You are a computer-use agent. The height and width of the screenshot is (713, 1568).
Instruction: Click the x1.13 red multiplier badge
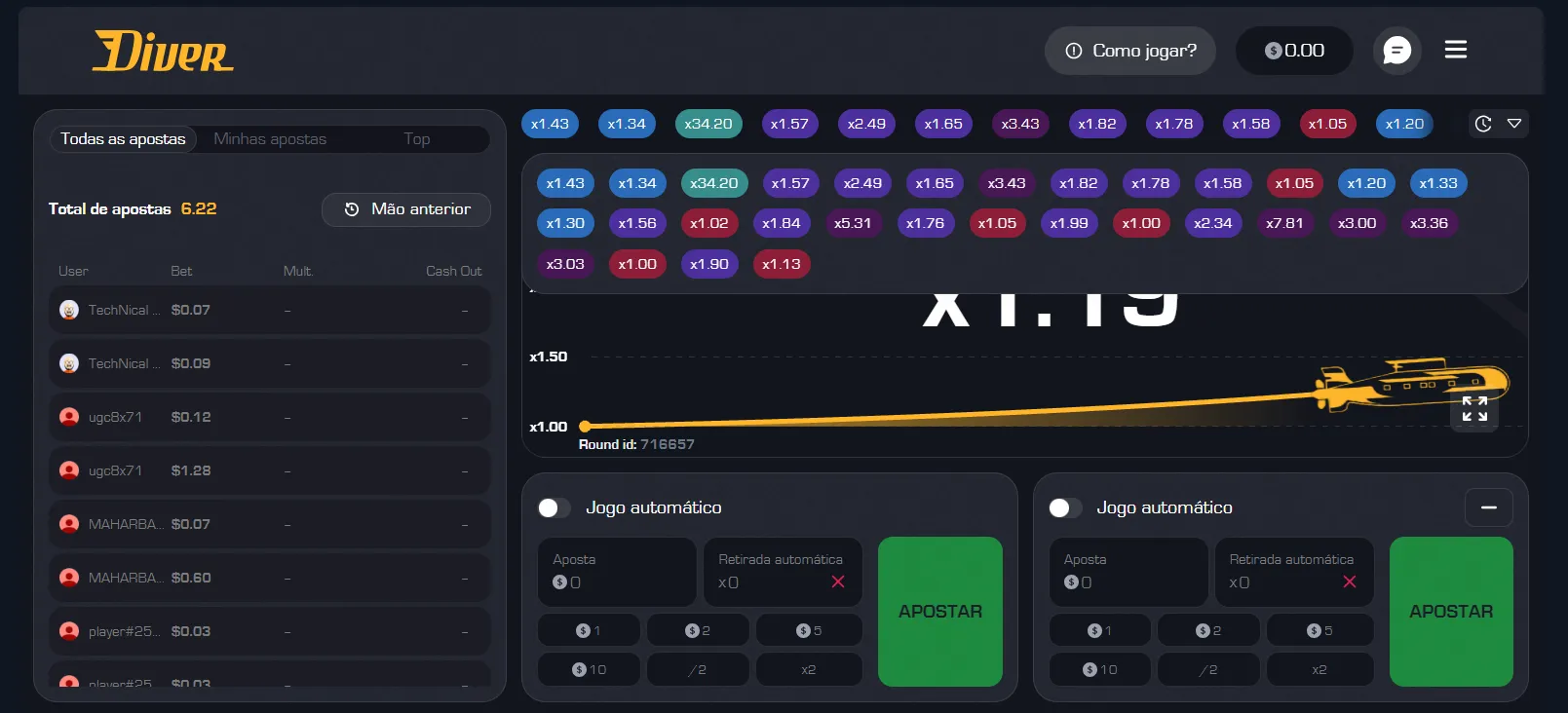coord(782,264)
